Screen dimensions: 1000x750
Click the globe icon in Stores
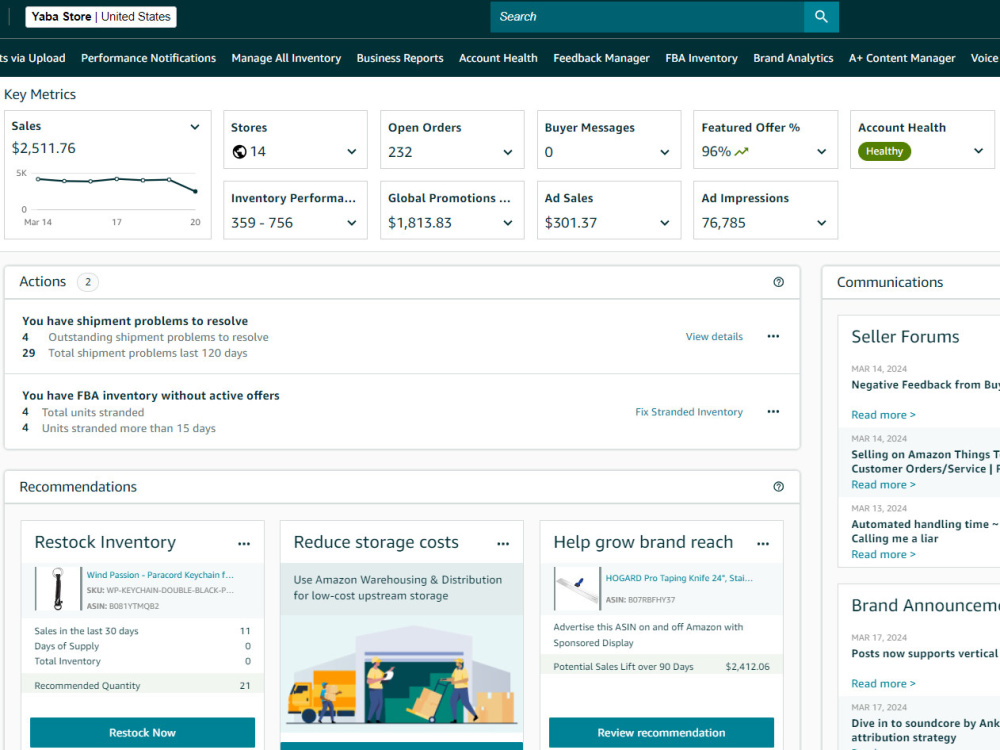tap(239, 152)
